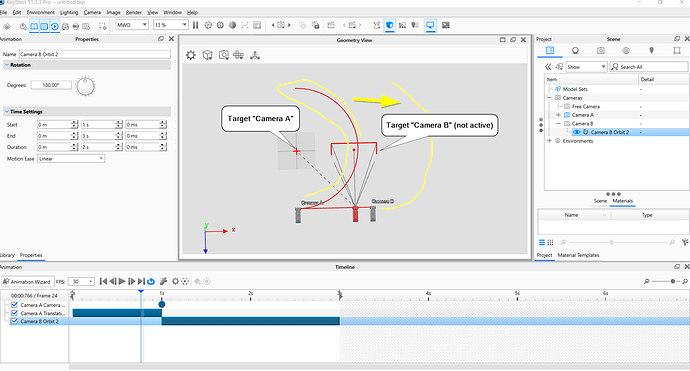
Task: Open the geometry view settings gear icon
Action: click(x=191, y=55)
